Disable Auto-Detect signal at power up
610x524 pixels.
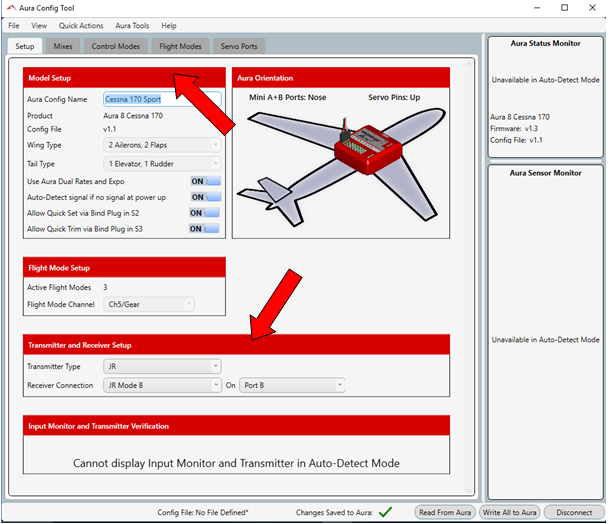pyautogui.click(x=204, y=197)
